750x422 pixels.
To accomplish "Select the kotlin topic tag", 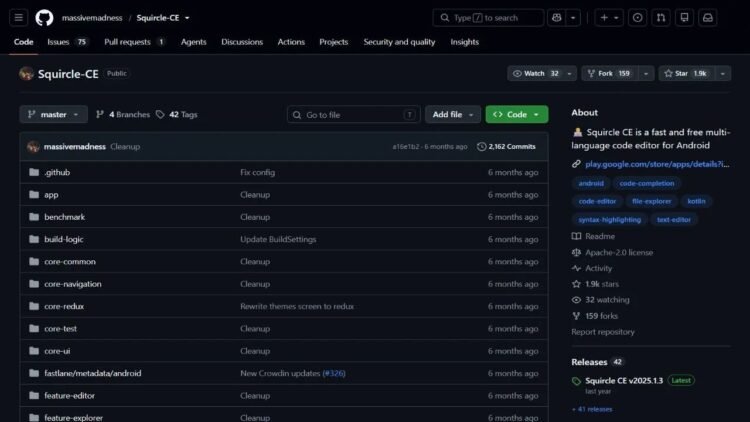I will (696, 201).
